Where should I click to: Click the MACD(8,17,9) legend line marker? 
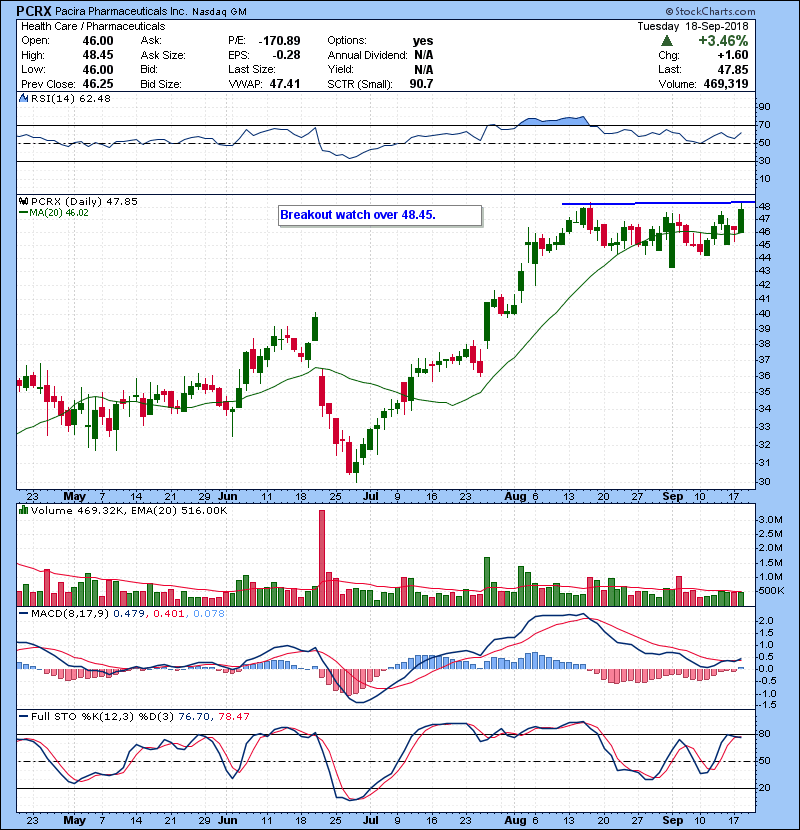[x=23, y=614]
